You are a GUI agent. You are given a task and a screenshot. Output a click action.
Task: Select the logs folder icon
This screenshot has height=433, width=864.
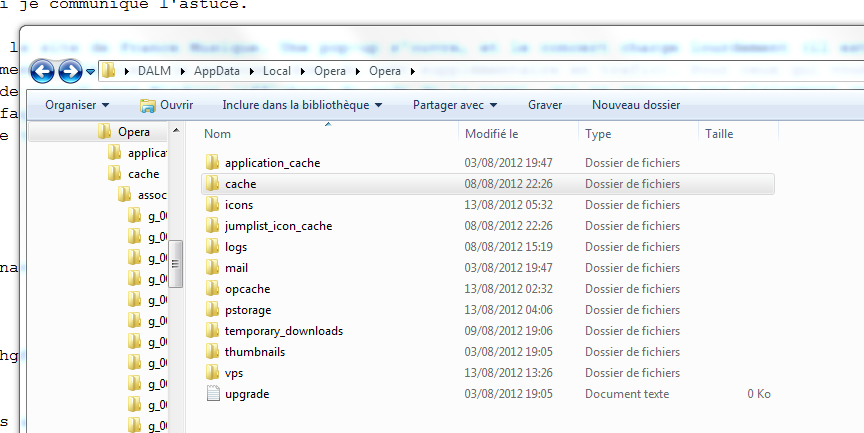point(213,246)
